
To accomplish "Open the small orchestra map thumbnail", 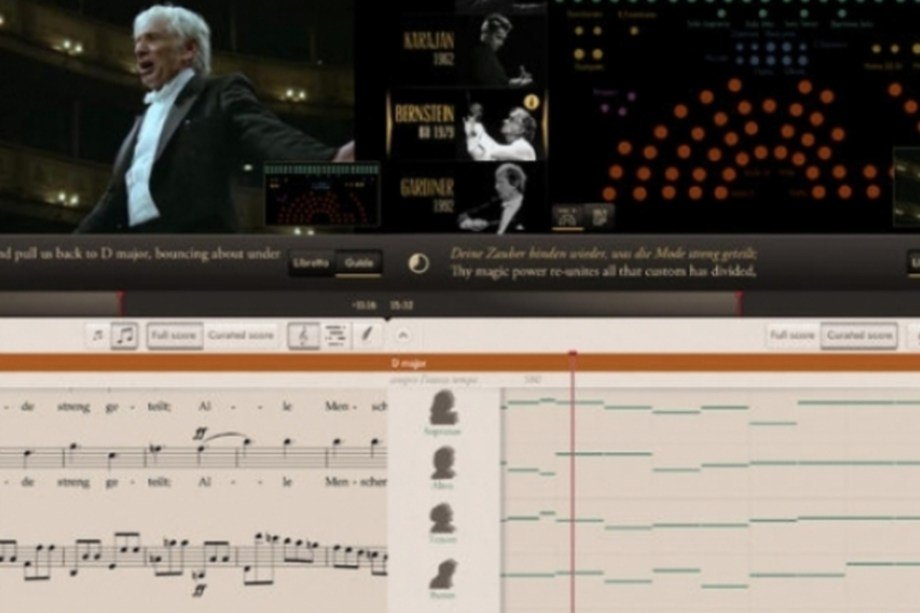I will coord(322,196).
